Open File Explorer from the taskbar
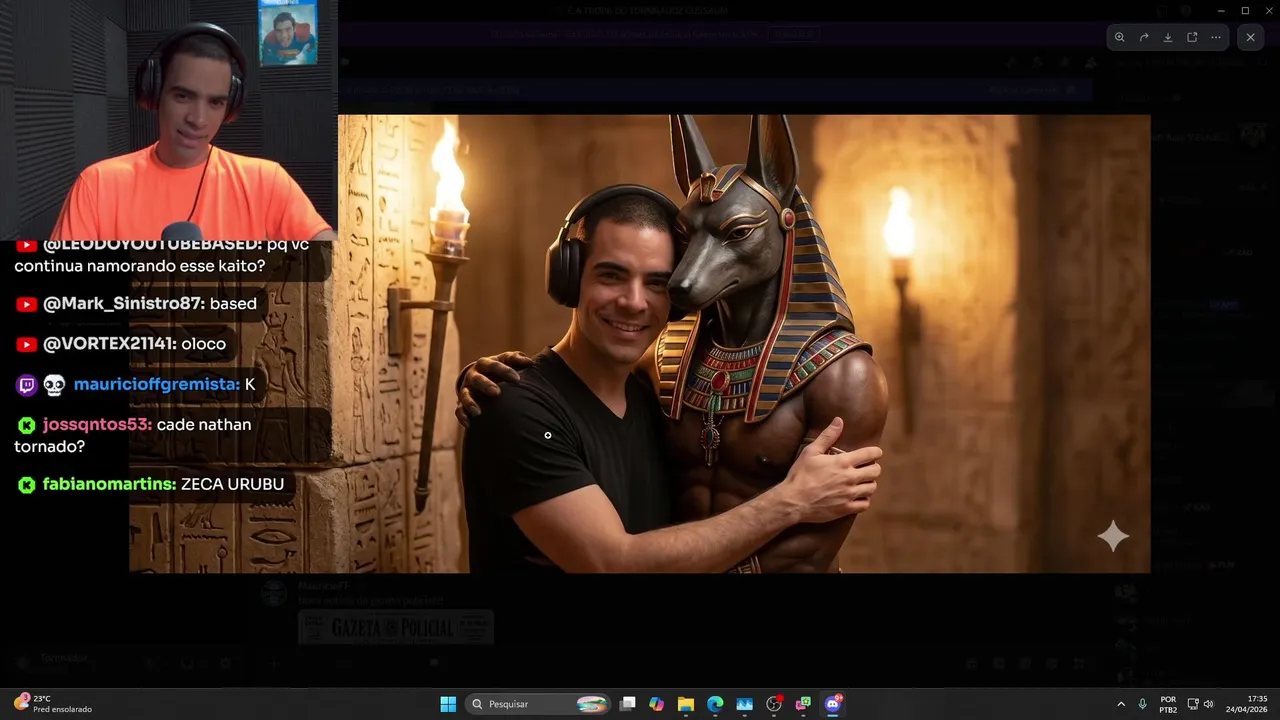Viewport: 1280px width, 720px height. coord(685,704)
